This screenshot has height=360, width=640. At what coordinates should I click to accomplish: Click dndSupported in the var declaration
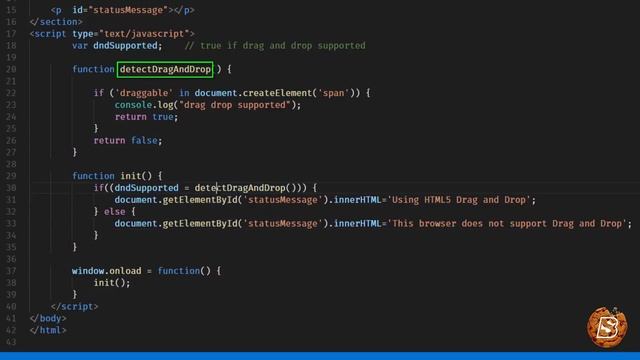[x=125, y=46]
